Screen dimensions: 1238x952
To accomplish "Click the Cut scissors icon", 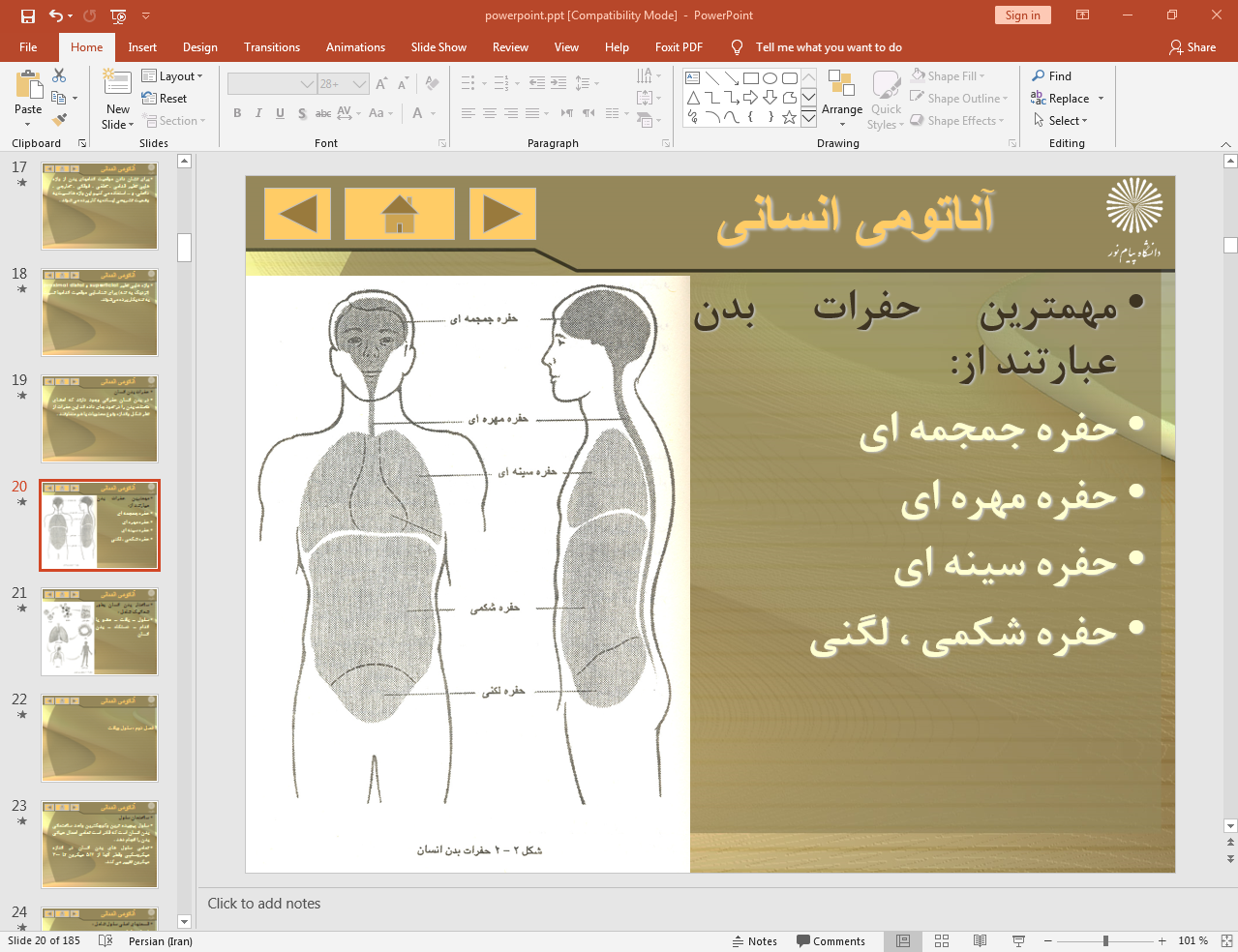I will (x=59, y=75).
